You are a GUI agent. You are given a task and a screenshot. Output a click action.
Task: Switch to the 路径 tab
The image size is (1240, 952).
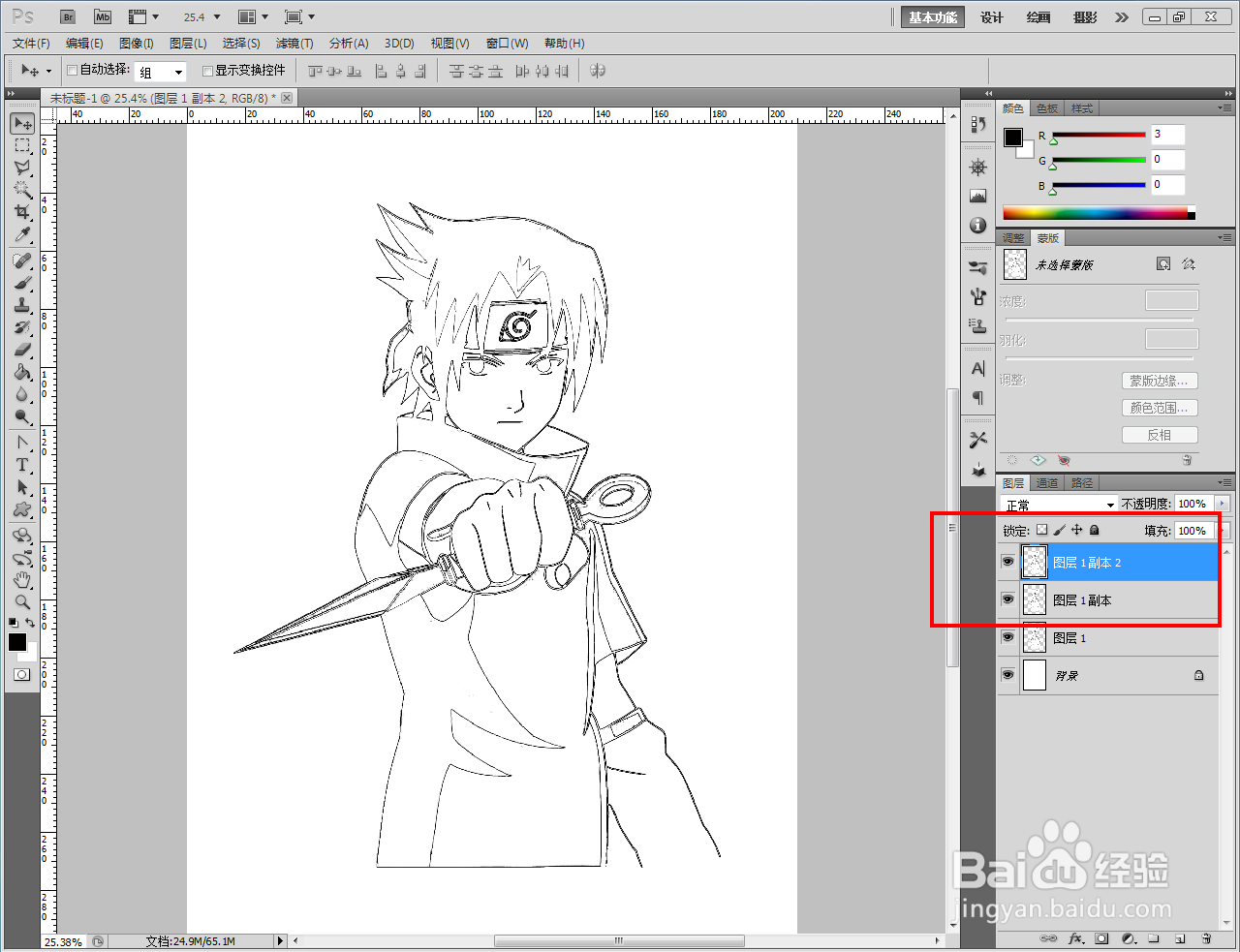coord(1082,483)
